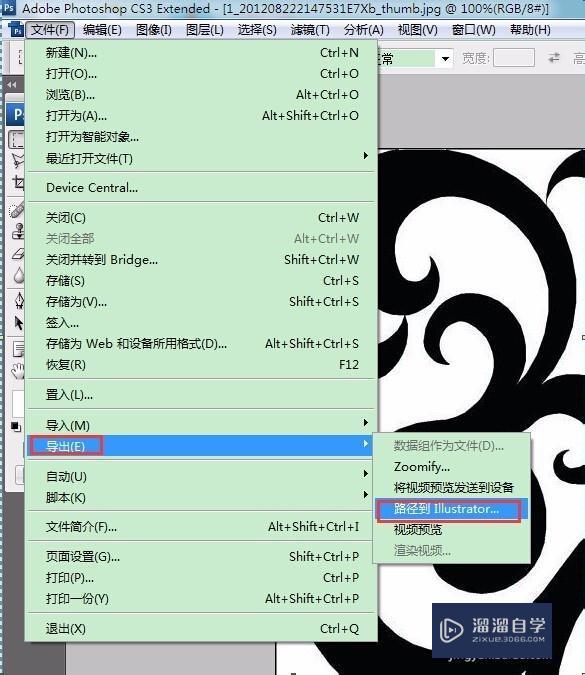Viewport: 585px width, 675px height.
Task: Select the Path Selection arrow tool
Action: click(19, 322)
